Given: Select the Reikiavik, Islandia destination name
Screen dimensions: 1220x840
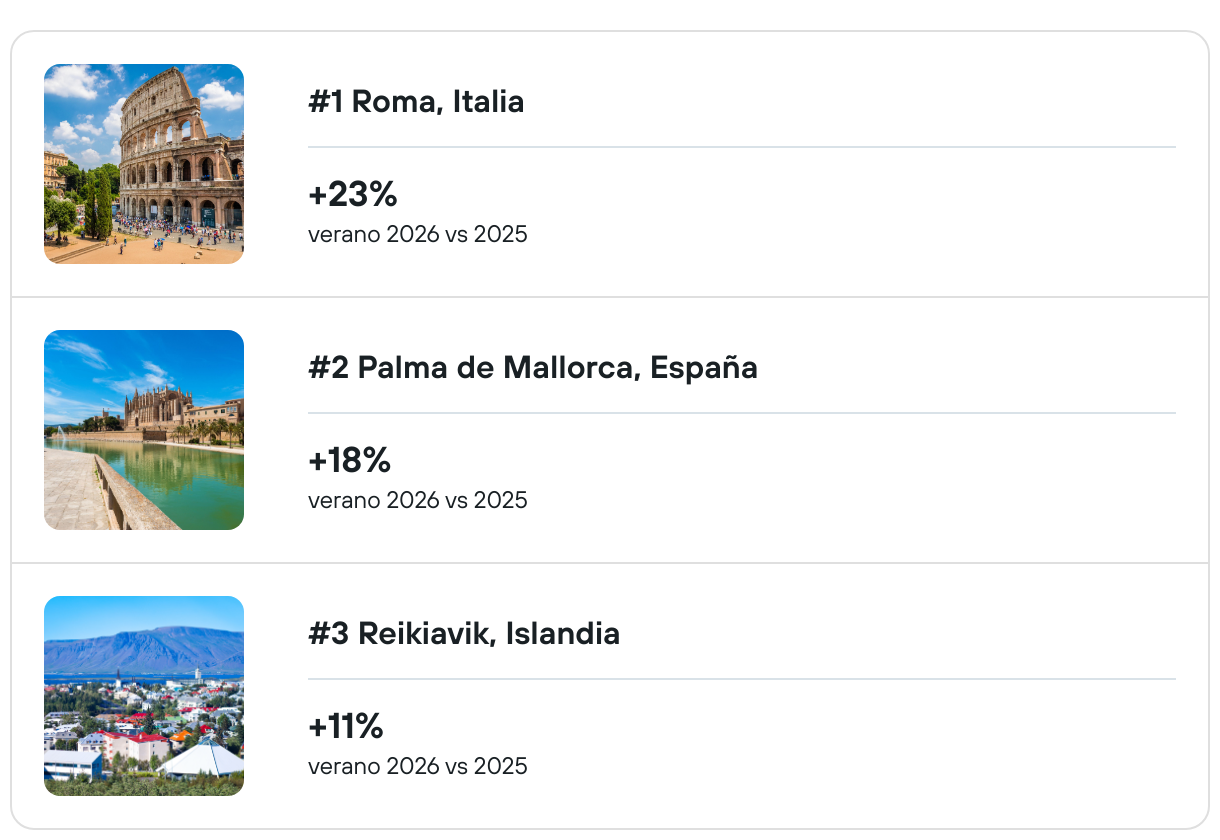Looking at the screenshot, I should pos(488,634).
